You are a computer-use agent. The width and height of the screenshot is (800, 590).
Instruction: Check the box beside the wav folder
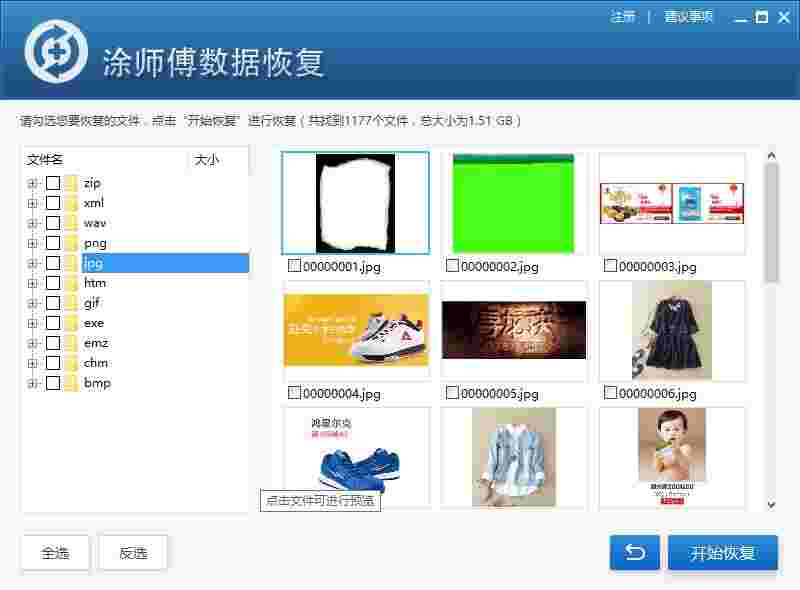(55, 222)
